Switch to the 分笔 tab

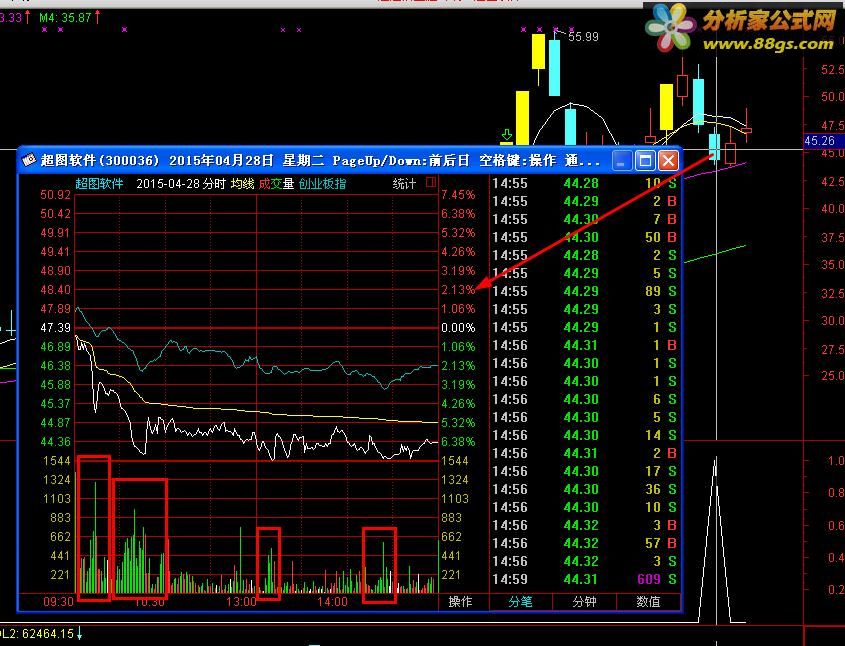521,601
